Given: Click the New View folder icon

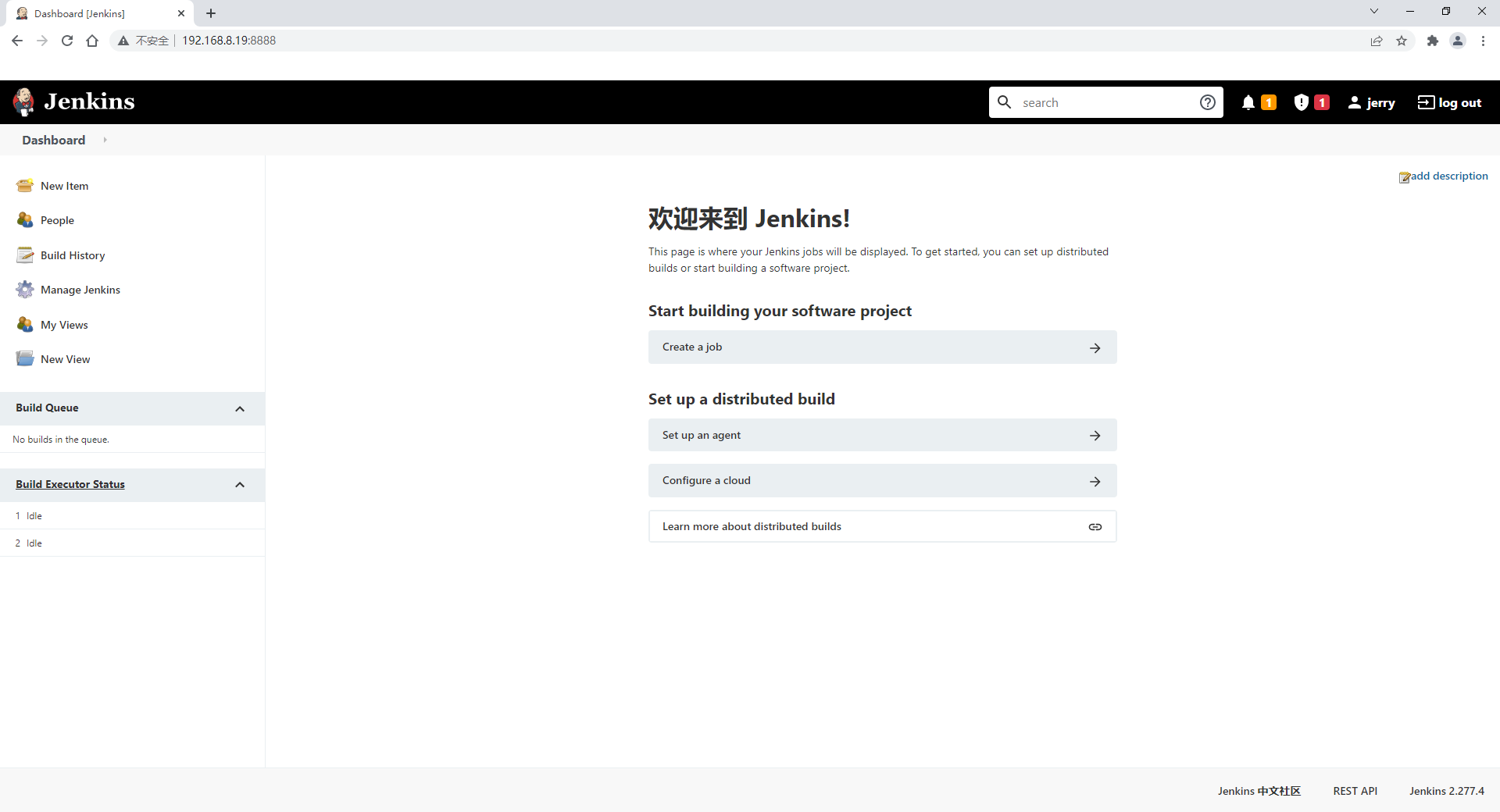Looking at the screenshot, I should [25, 359].
